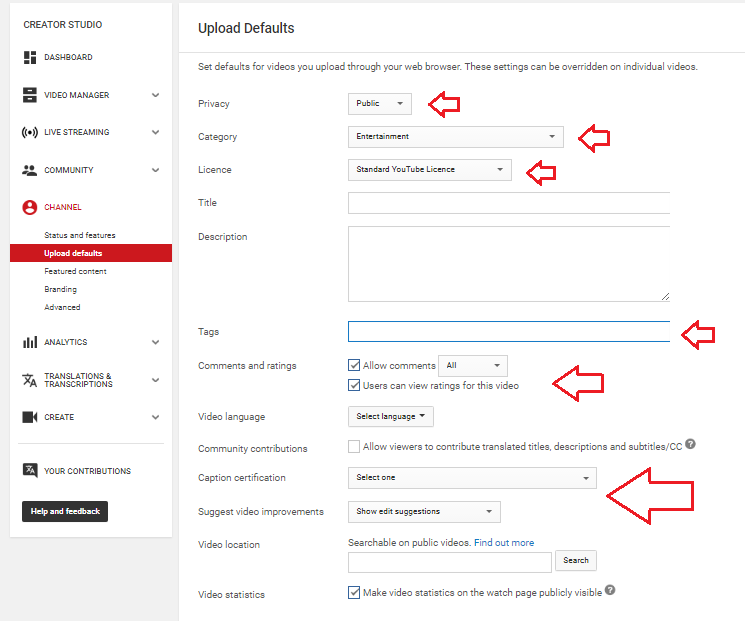
Task: Click the Video location search field
Action: coord(449,563)
